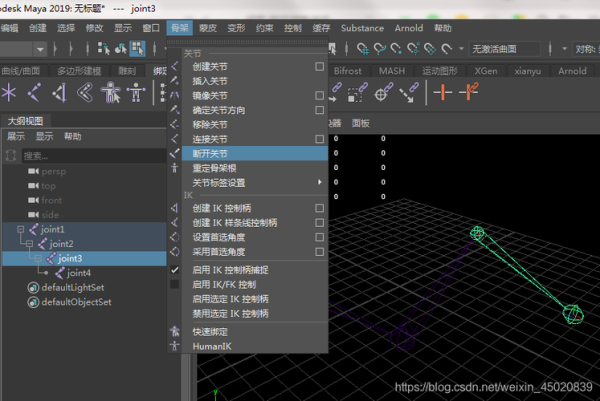
Task: Click the aim constraint arrow shelf icon
Action: coord(409,92)
